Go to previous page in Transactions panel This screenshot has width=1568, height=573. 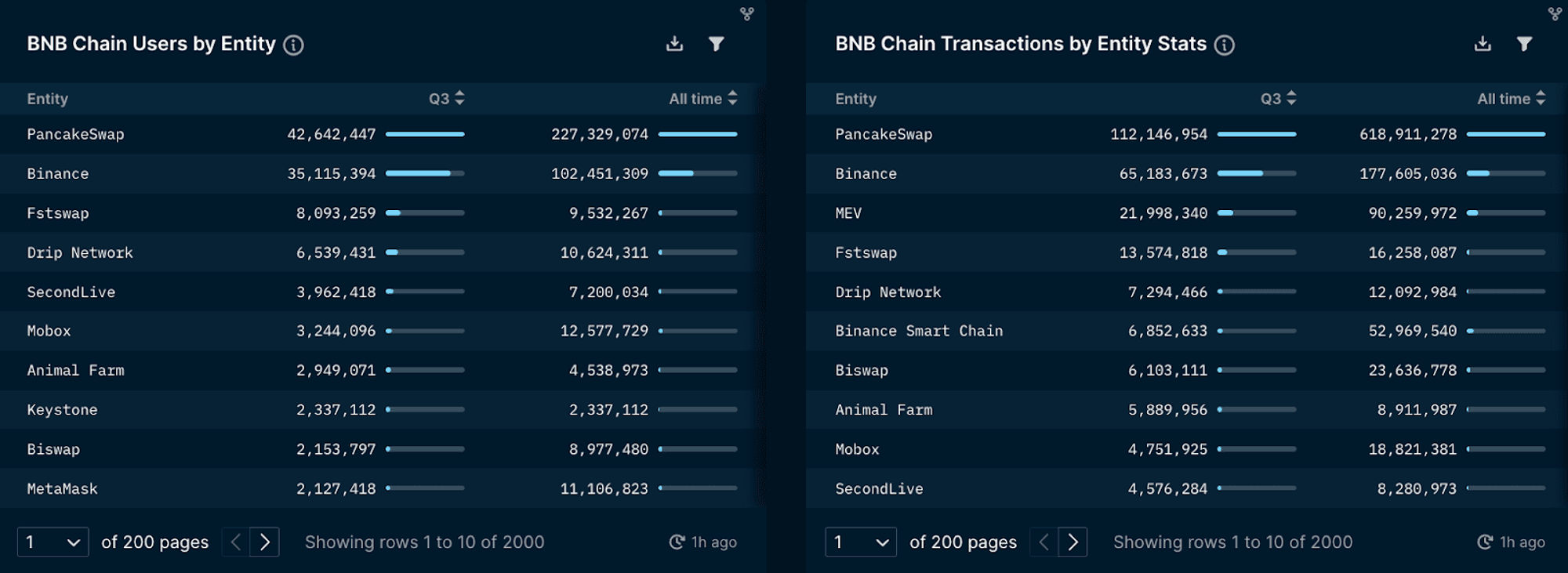pos(1044,542)
